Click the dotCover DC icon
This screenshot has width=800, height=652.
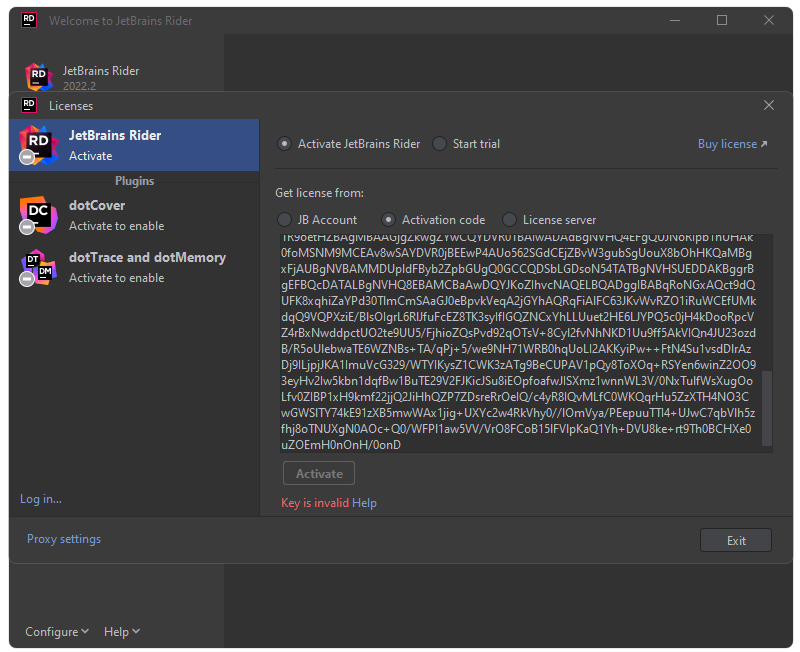coord(38,215)
